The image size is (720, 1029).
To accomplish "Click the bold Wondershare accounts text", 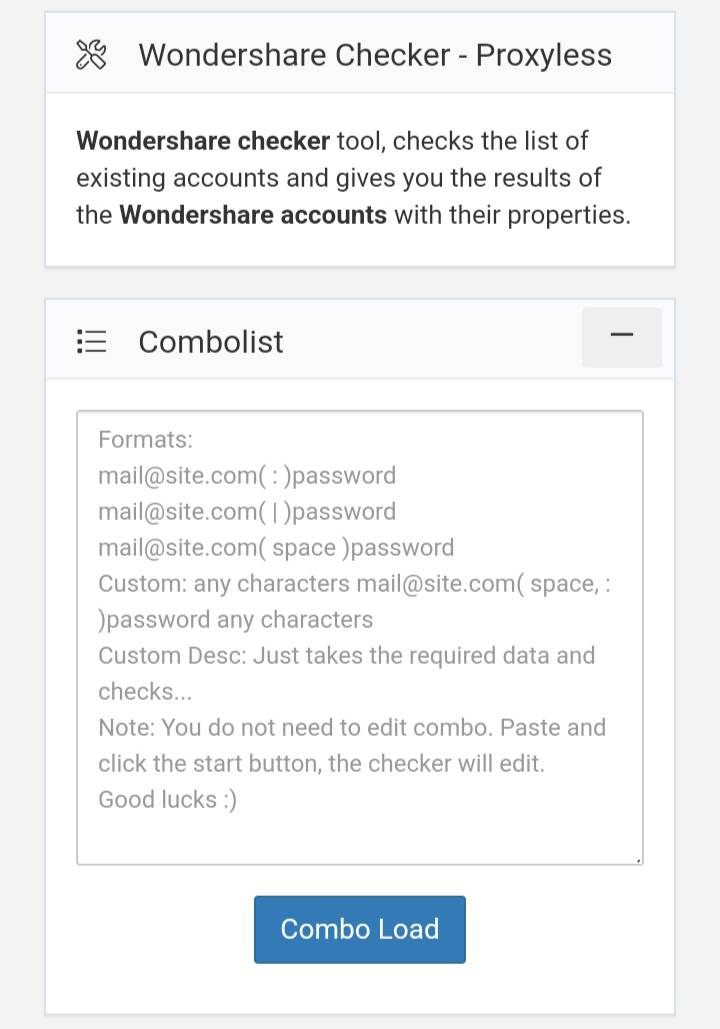I will (253, 215).
